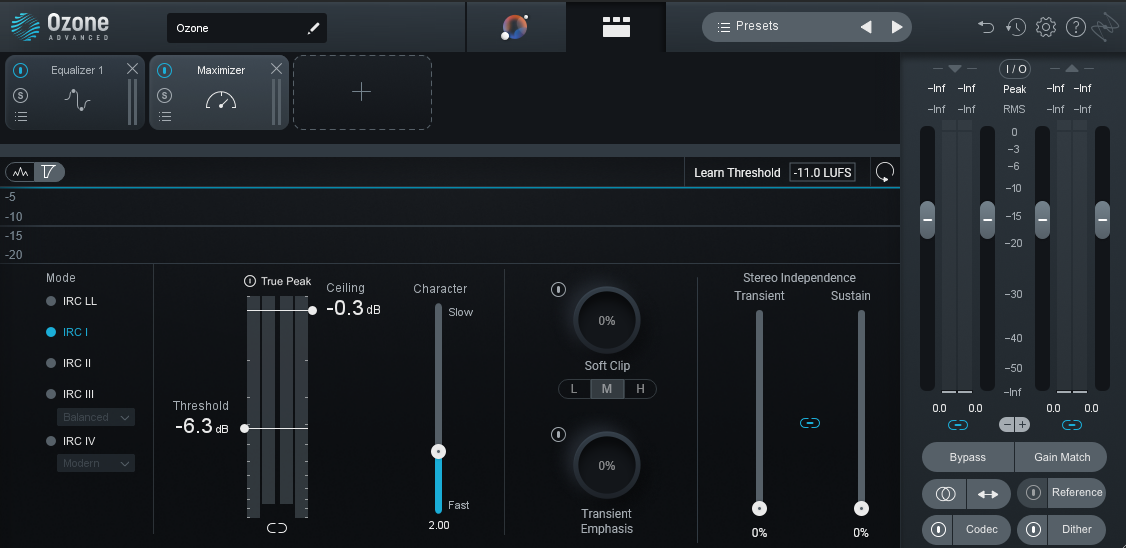The width and height of the screenshot is (1126, 548).
Task: Open the help question mark icon
Action: tap(1075, 27)
